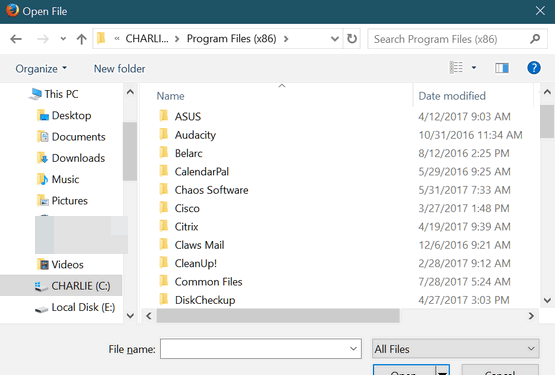The width and height of the screenshot is (555, 375).
Task: Click the Open button dropdown arrow
Action: tap(442, 370)
